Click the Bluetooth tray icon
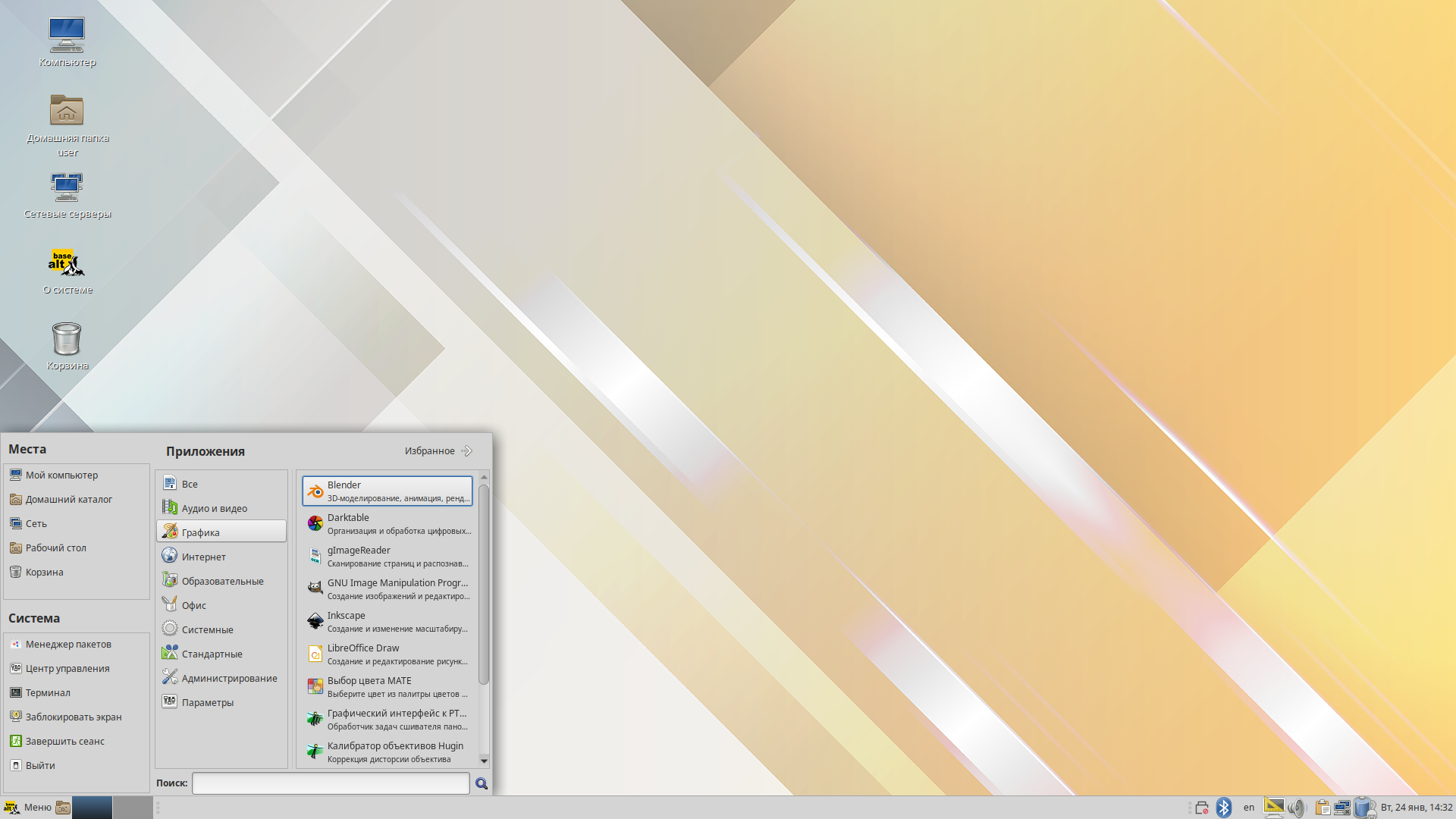The width and height of the screenshot is (1456, 819). click(1223, 808)
